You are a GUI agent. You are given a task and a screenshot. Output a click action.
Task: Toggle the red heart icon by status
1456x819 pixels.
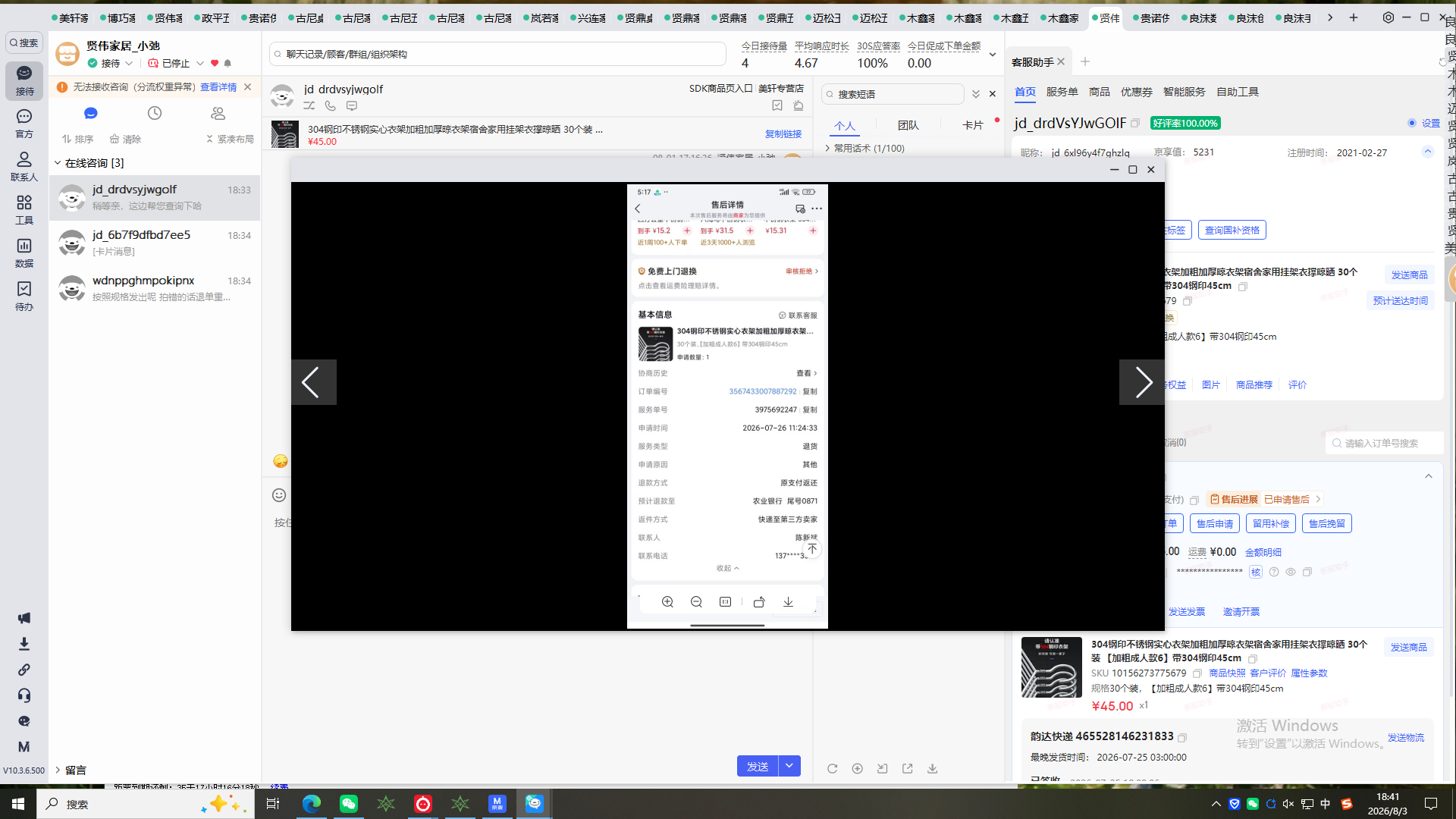[215, 64]
